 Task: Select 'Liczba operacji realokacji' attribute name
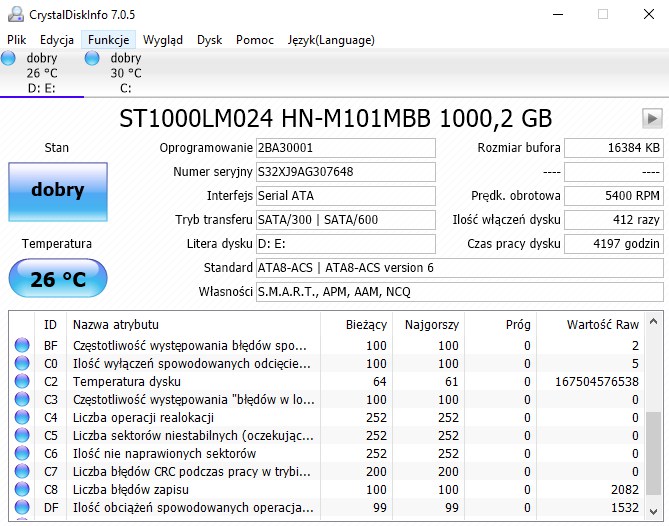143,417
